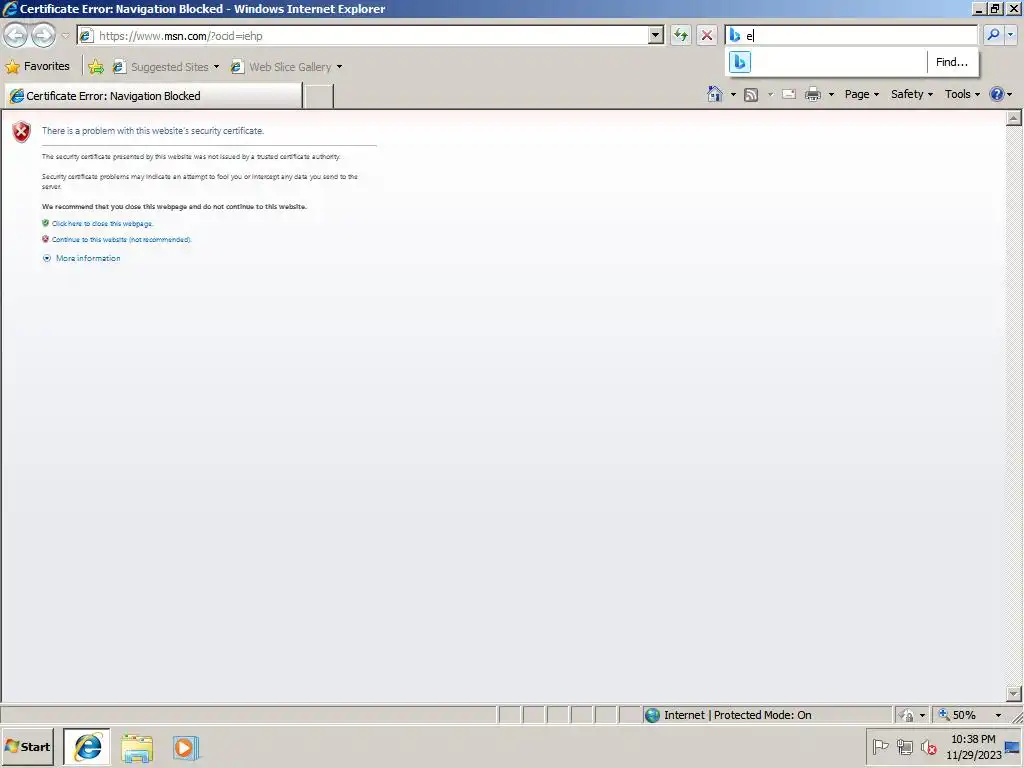1024x768 pixels.
Task: Click the Internet Explorer taskbar icon
Action: [x=87, y=747]
